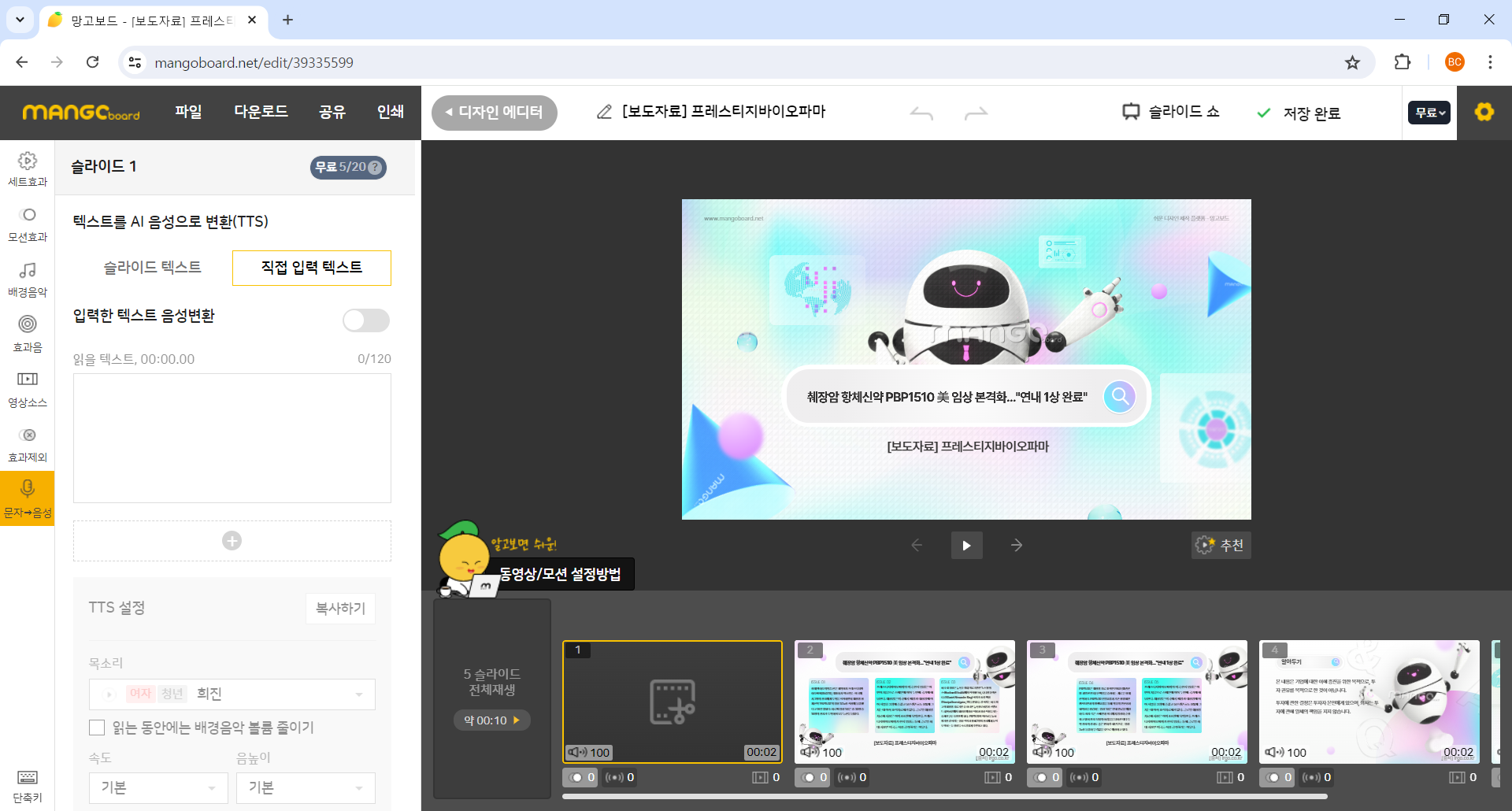The height and width of the screenshot is (811, 1512).
Task: Open browser extensions puzzle icon
Action: point(1403,62)
